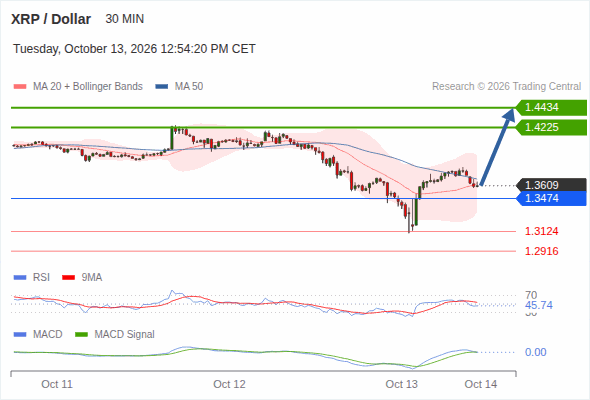This screenshot has height=400, width=590.
Task: Click the Research © 2026 Trading Central credit
Action: (x=506, y=87)
